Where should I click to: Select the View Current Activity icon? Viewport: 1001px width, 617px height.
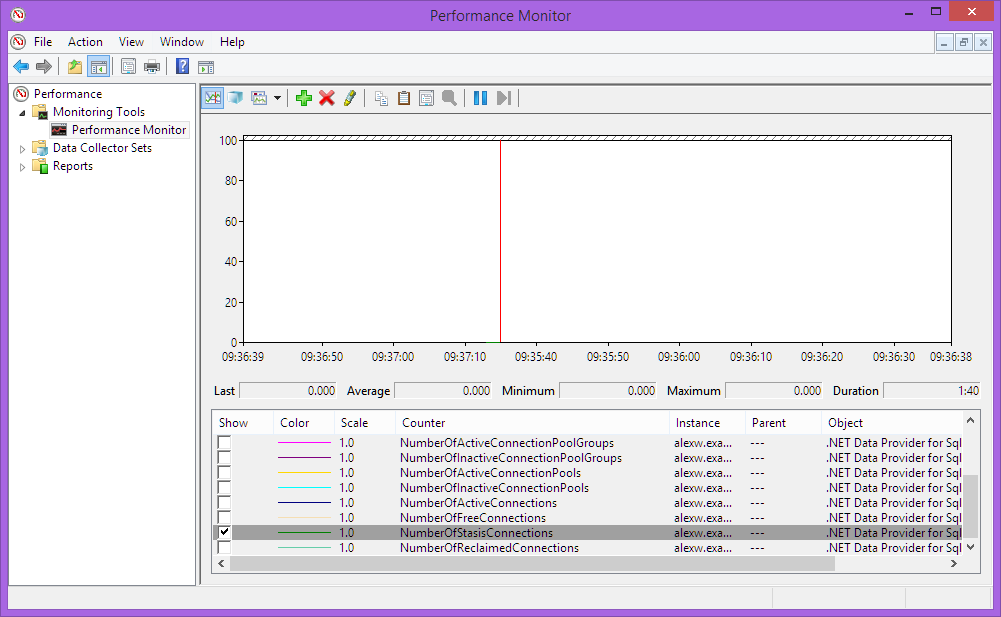[211, 97]
